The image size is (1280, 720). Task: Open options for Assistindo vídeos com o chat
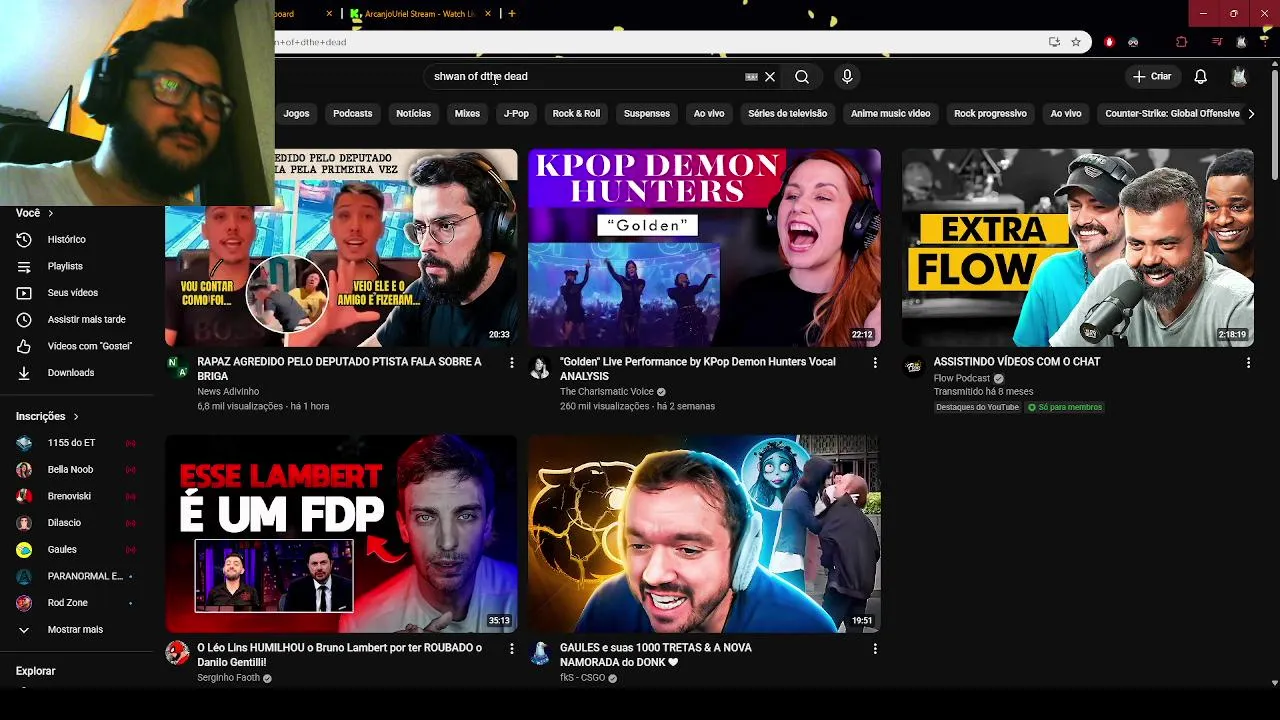[1248, 363]
